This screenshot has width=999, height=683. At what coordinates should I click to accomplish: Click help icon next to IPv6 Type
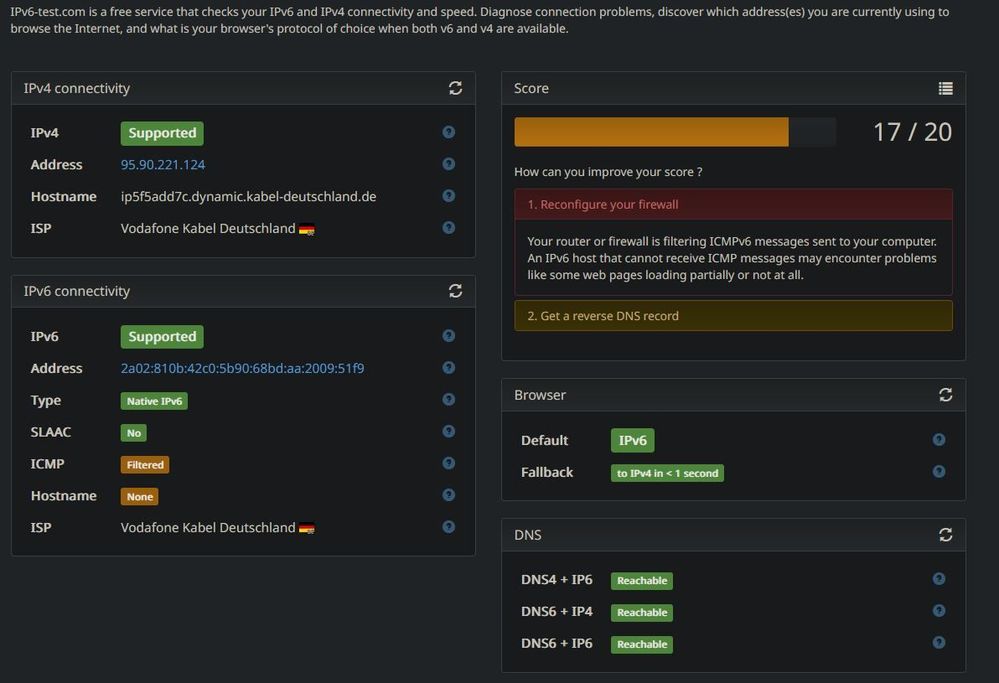click(x=448, y=400)
